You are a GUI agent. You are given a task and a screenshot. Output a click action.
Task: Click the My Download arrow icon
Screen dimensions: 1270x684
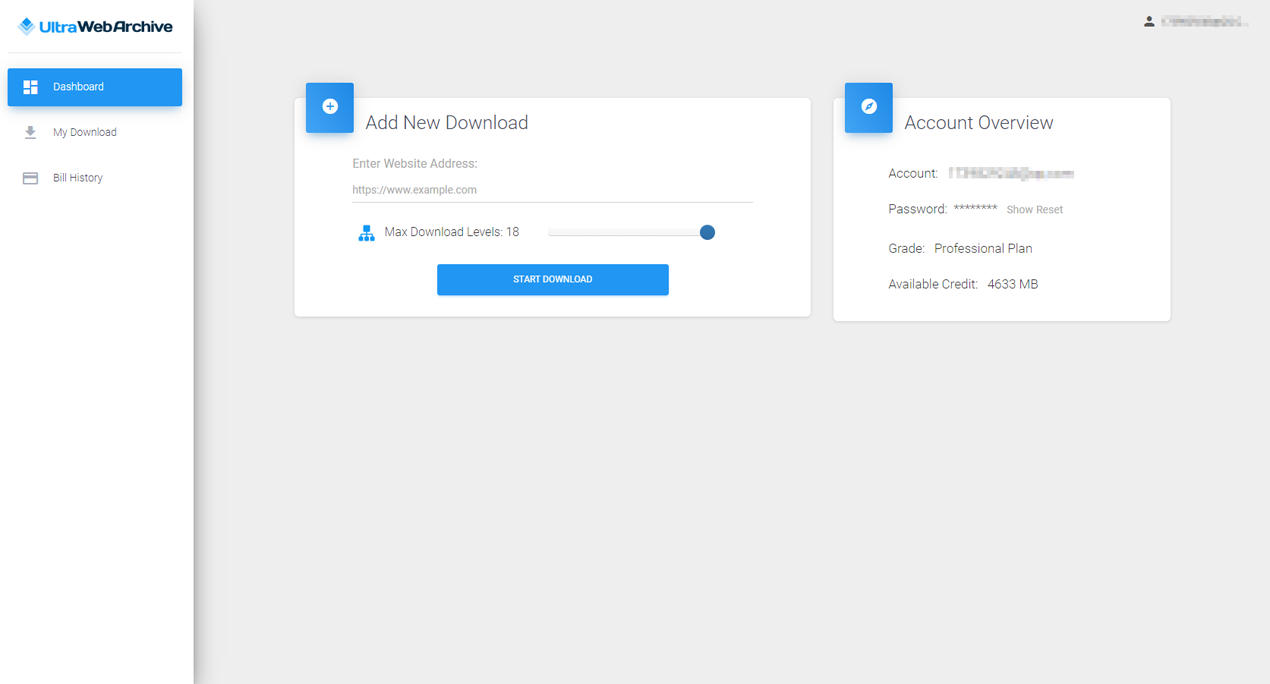coord(31,132)
